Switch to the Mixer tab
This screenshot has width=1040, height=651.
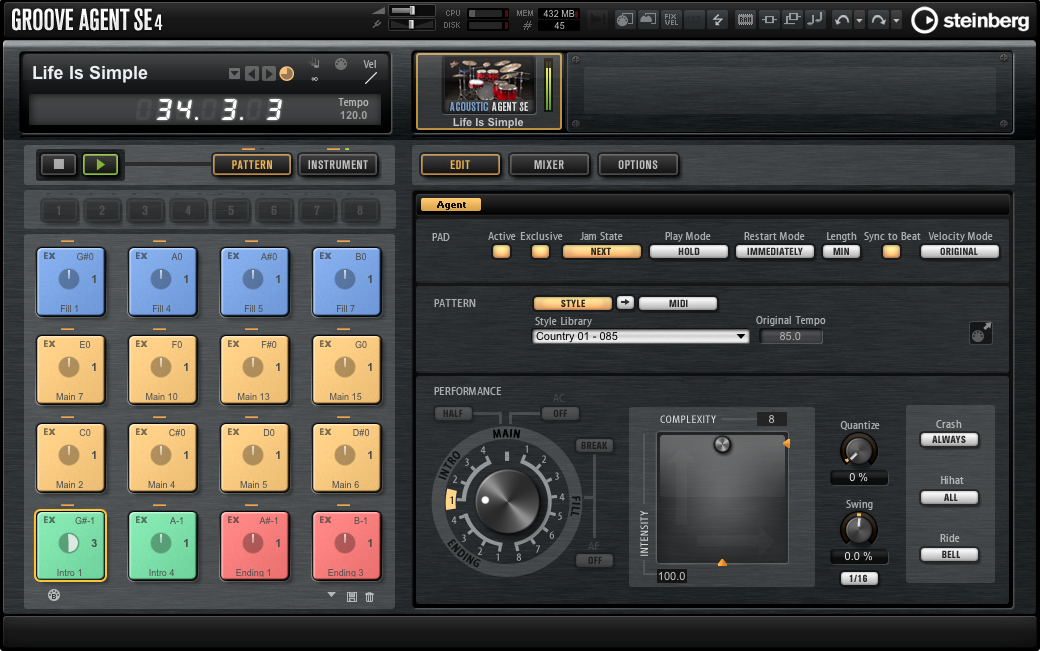[x=548, y=165]
